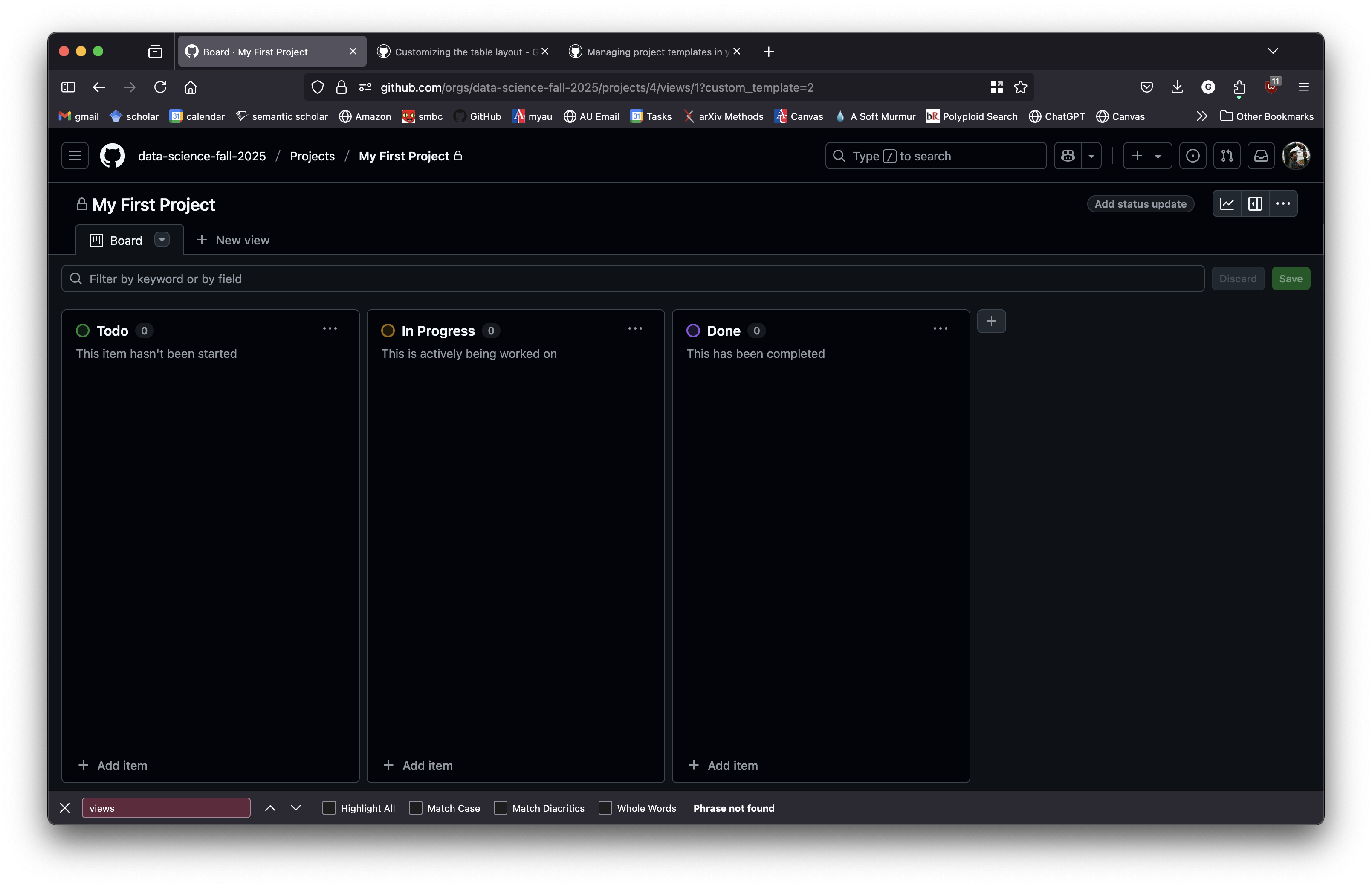The height and width of the screenshot is (888, 1372).
Task: Open a new browser tab
Action: pyautogui.click(x=768, y=52)
